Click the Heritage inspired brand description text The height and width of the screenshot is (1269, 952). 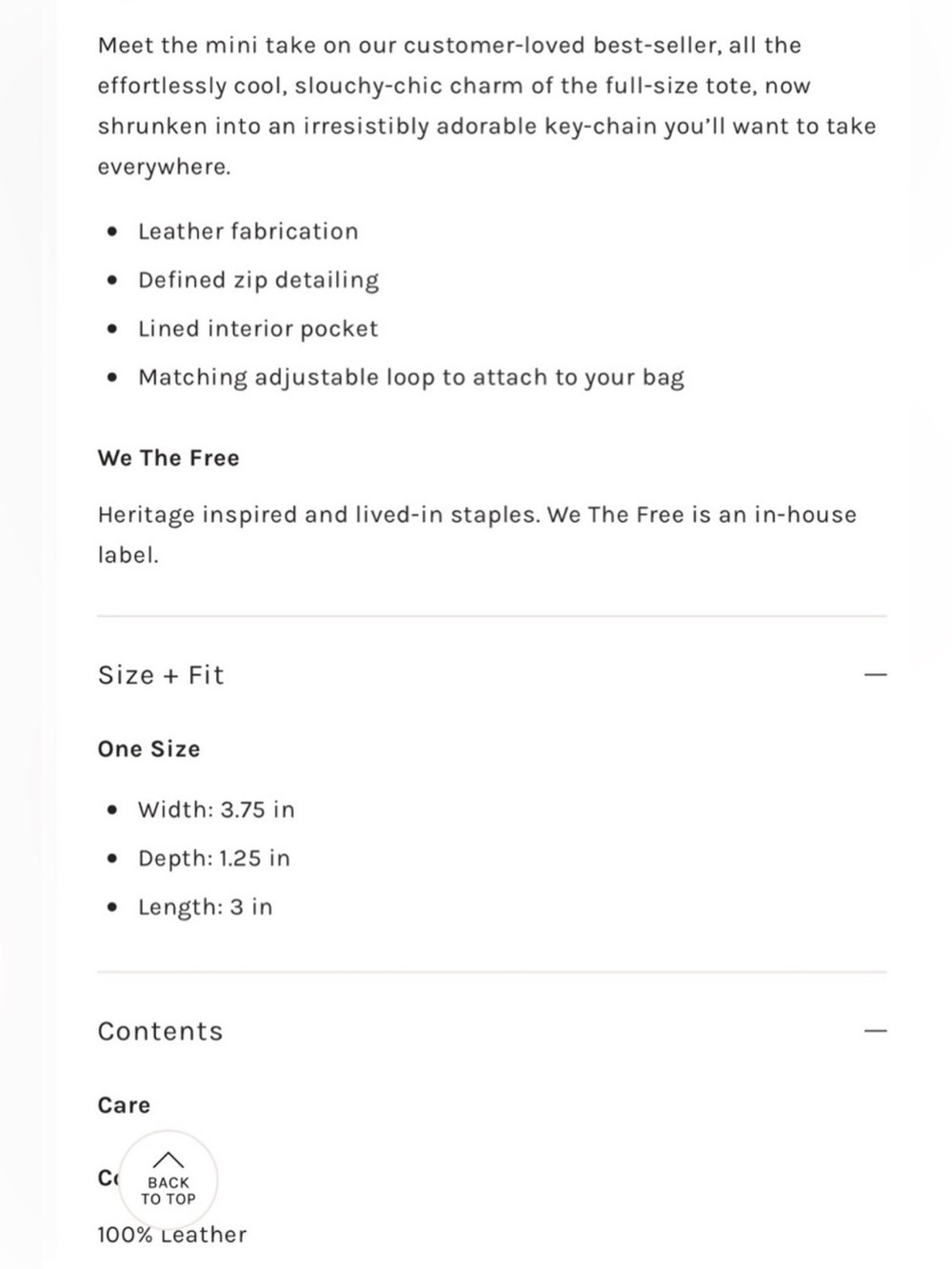(x=477, y=535)
